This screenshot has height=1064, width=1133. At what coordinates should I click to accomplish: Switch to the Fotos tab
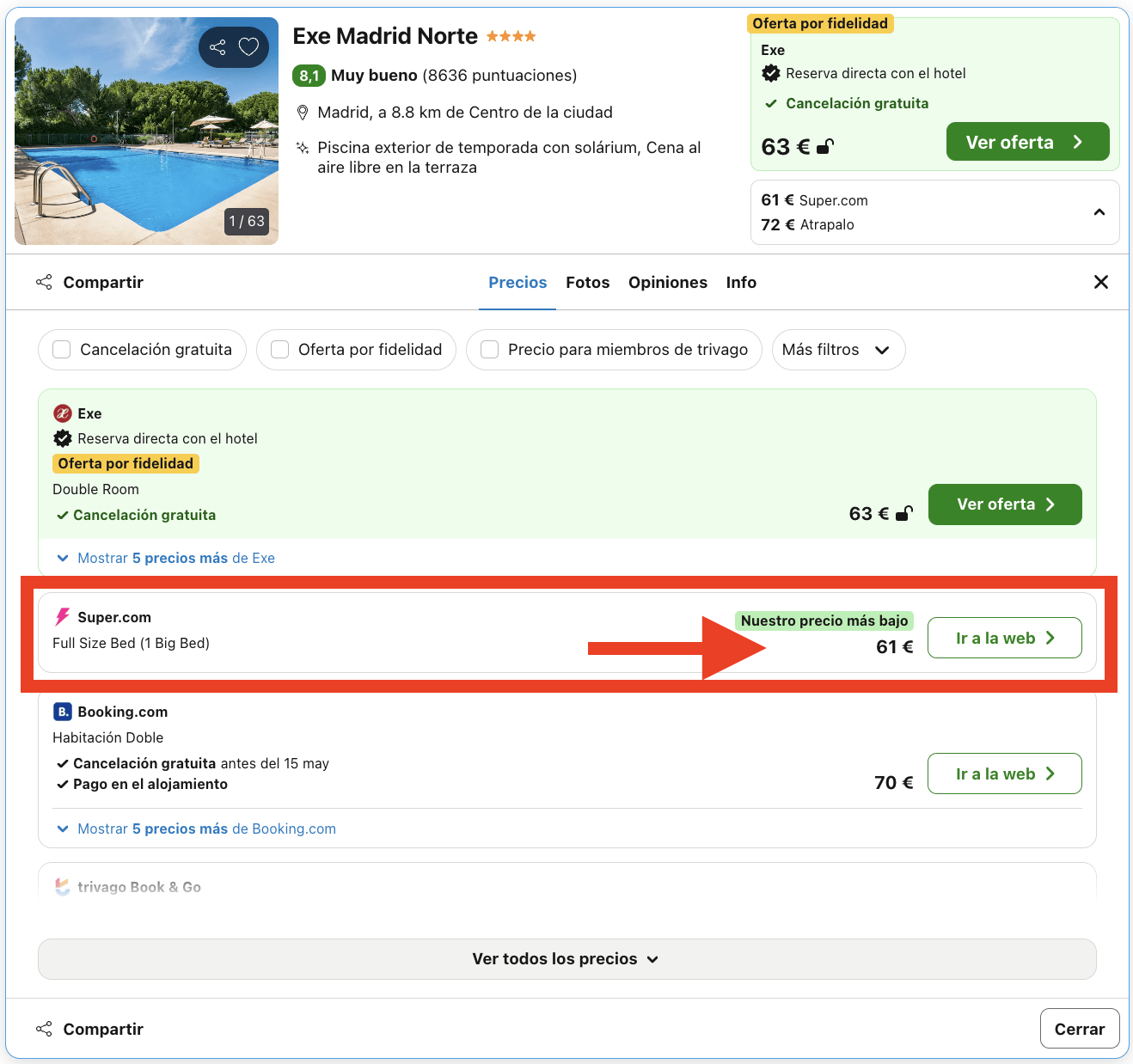[587, 282]
